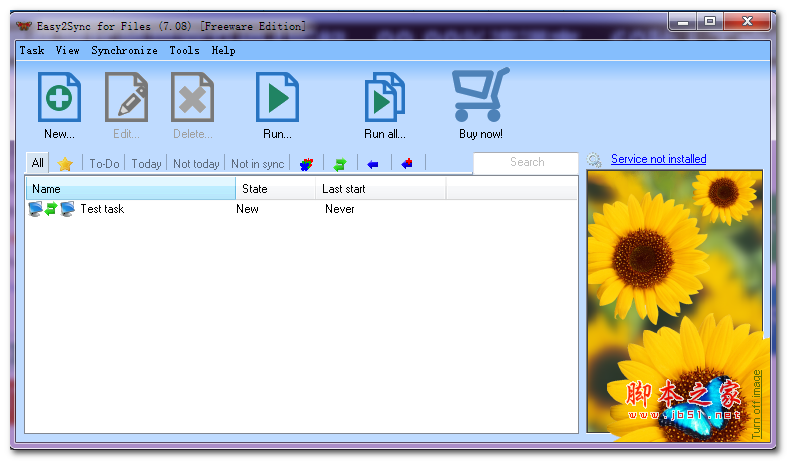Image resolution: width=787 pixels, height=461 pixels.
Task: Click the Edit task pencil icon
Action: click(126, 97)
